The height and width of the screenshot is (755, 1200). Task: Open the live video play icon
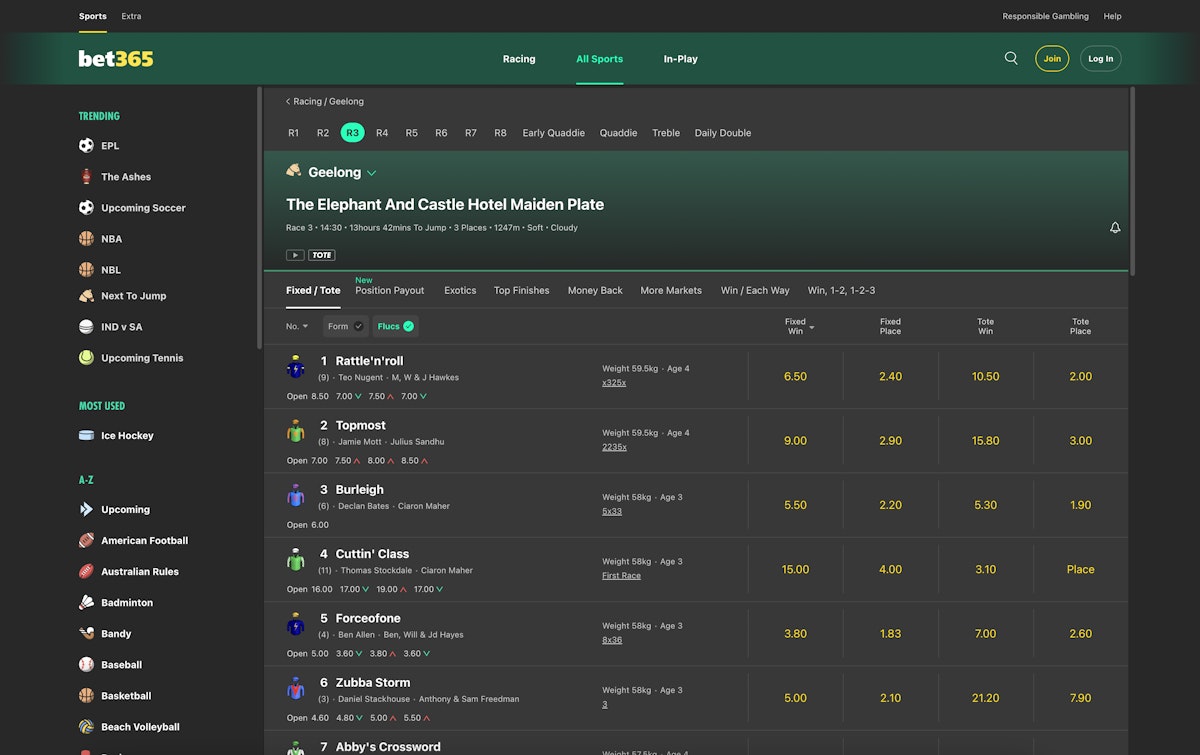295,255
